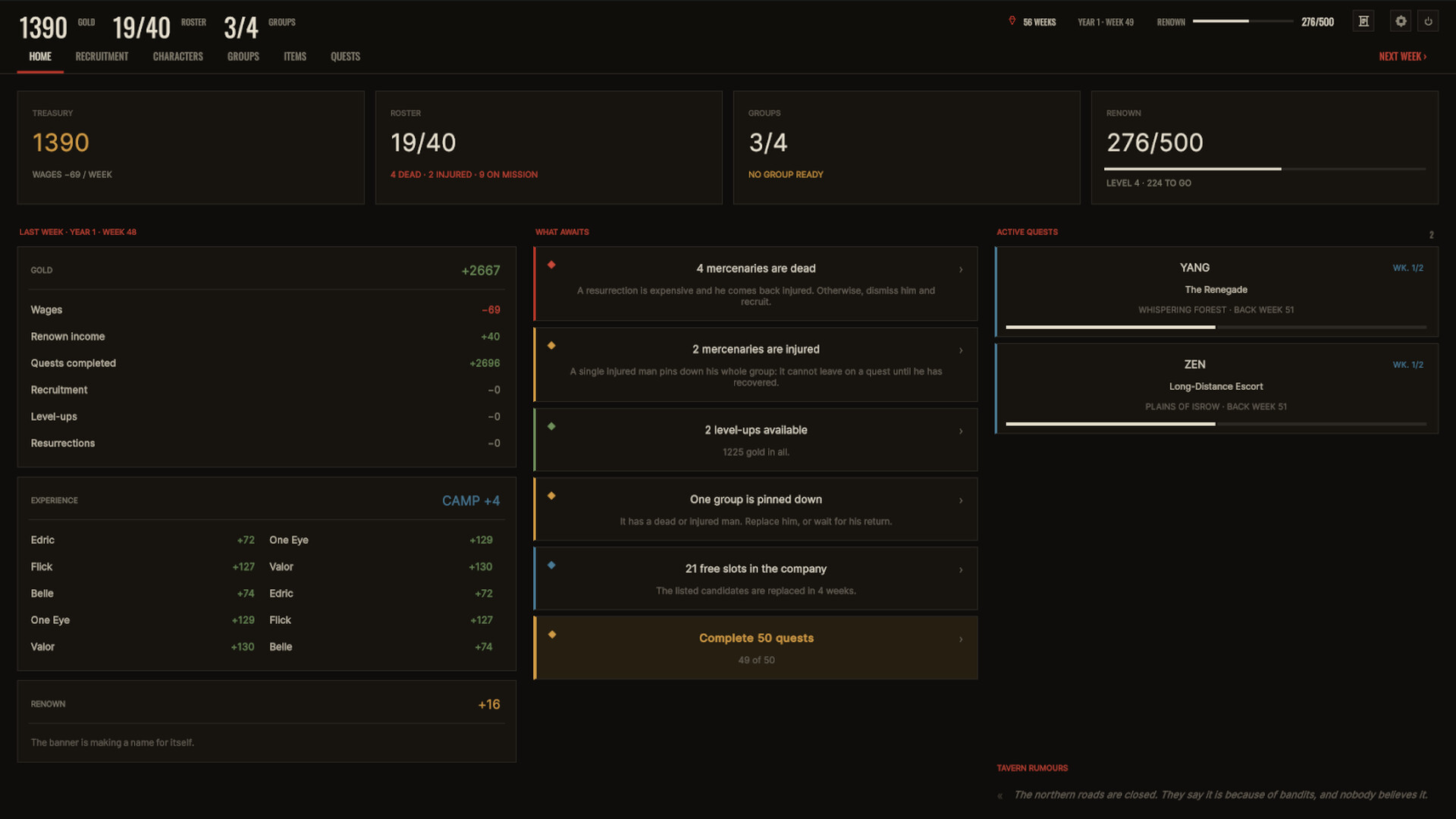Click the green diamond on level-ups card
Image resolution: width=1456 pixels, height=819 pixels.
point(551,426)
